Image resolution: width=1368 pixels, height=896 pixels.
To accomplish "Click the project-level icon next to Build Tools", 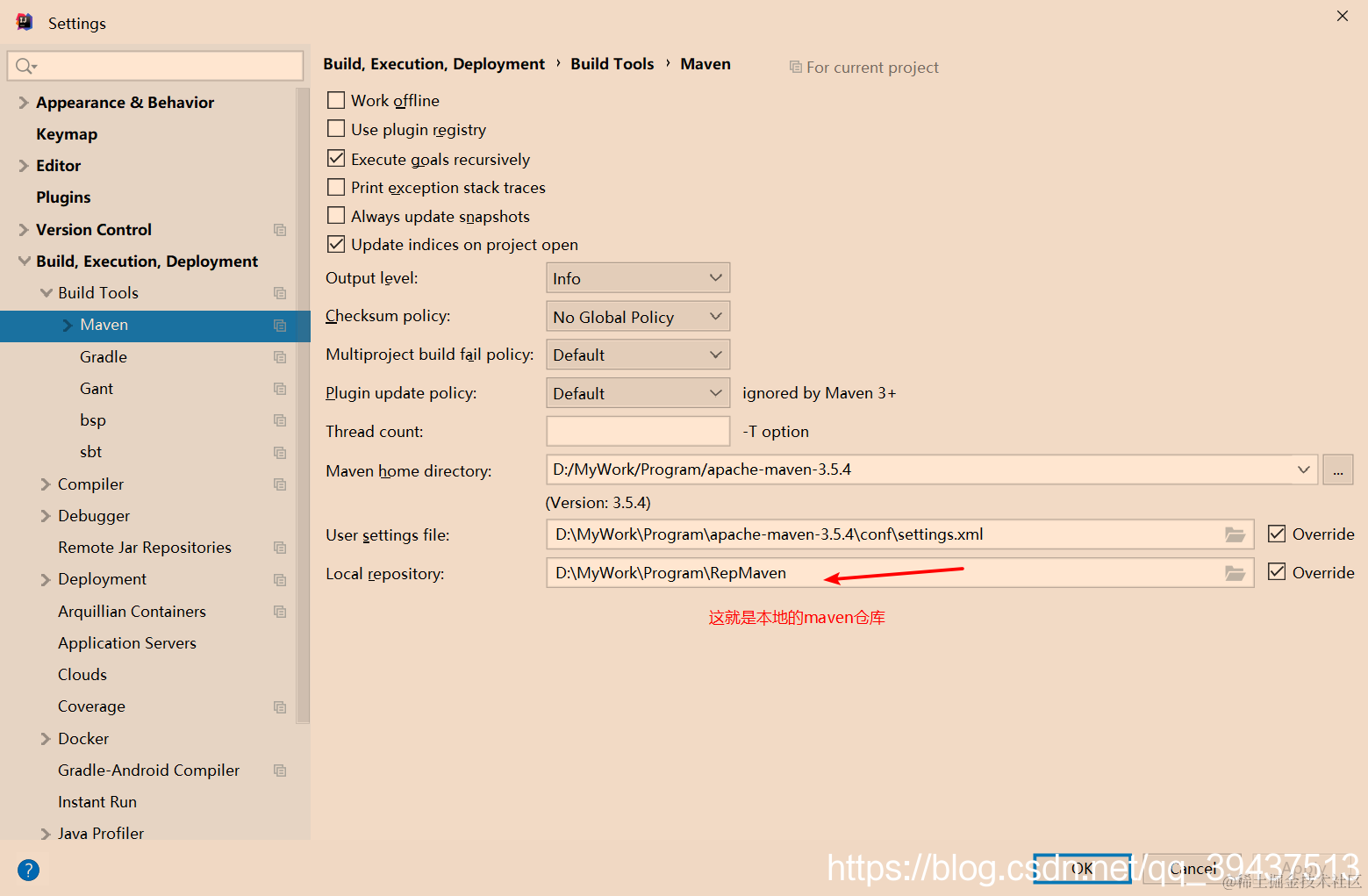I will (x=280, y=293).
